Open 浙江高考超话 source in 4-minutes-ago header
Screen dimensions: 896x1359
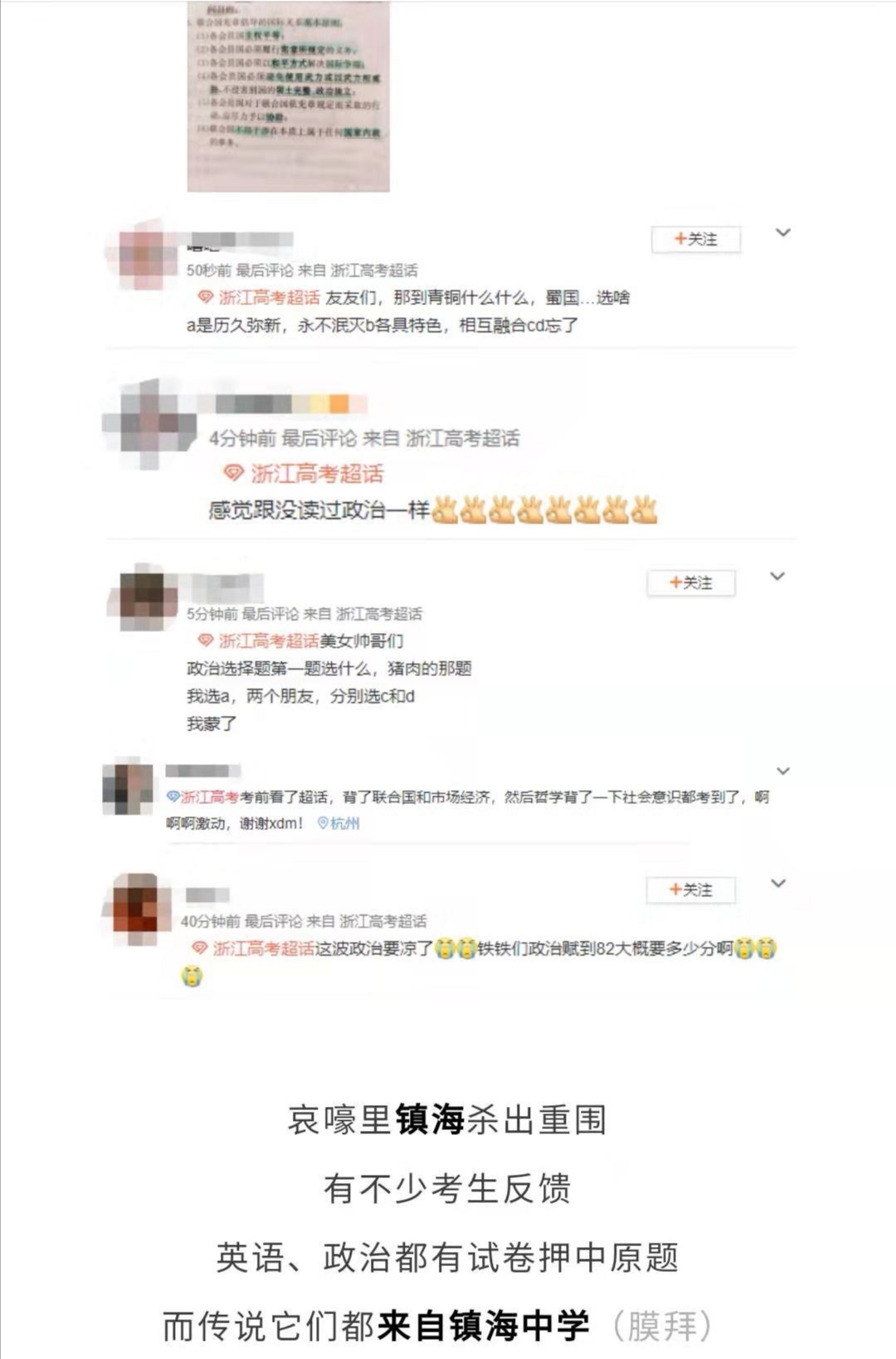pos(462,438)
